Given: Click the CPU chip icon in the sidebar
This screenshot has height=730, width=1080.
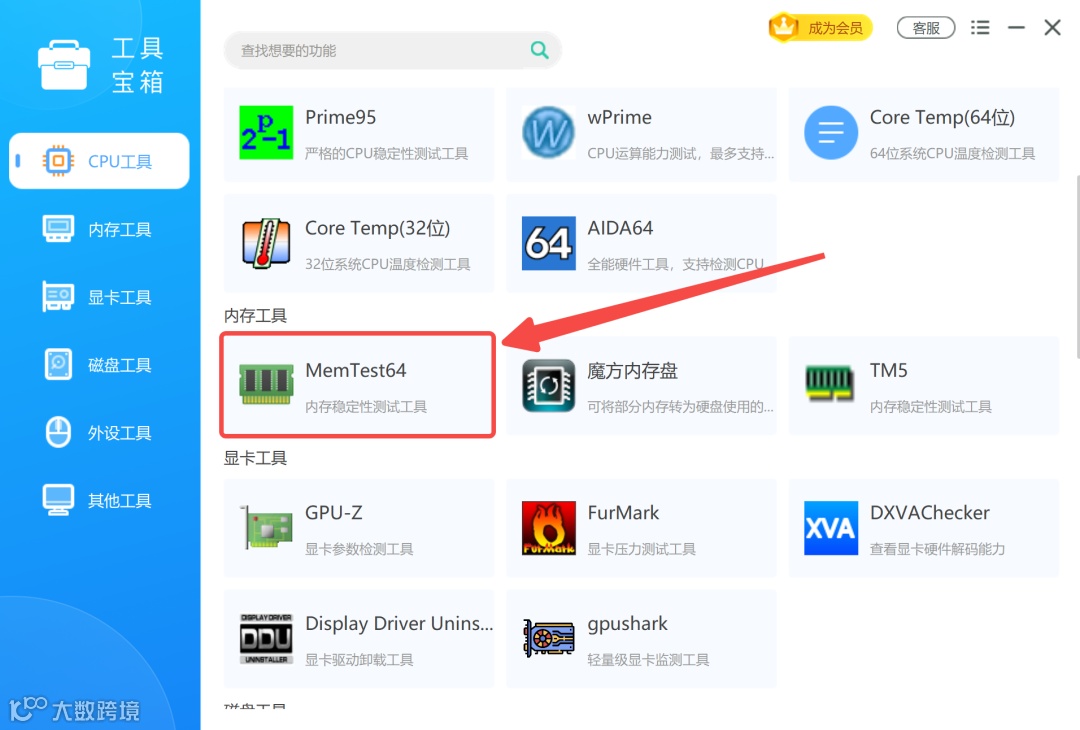Looking at the screenshot, I should [x=59, y=161].
